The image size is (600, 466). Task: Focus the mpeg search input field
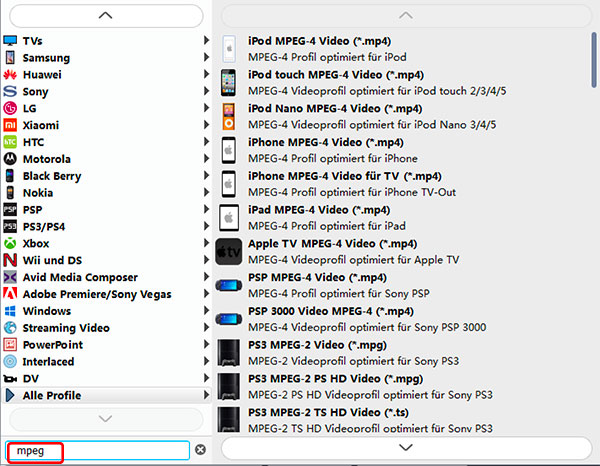(x=98, y=450)
